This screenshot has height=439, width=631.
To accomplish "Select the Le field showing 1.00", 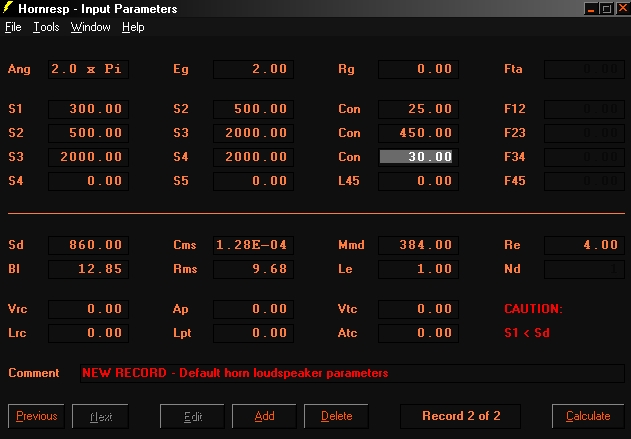I will (x=419, y=269).
